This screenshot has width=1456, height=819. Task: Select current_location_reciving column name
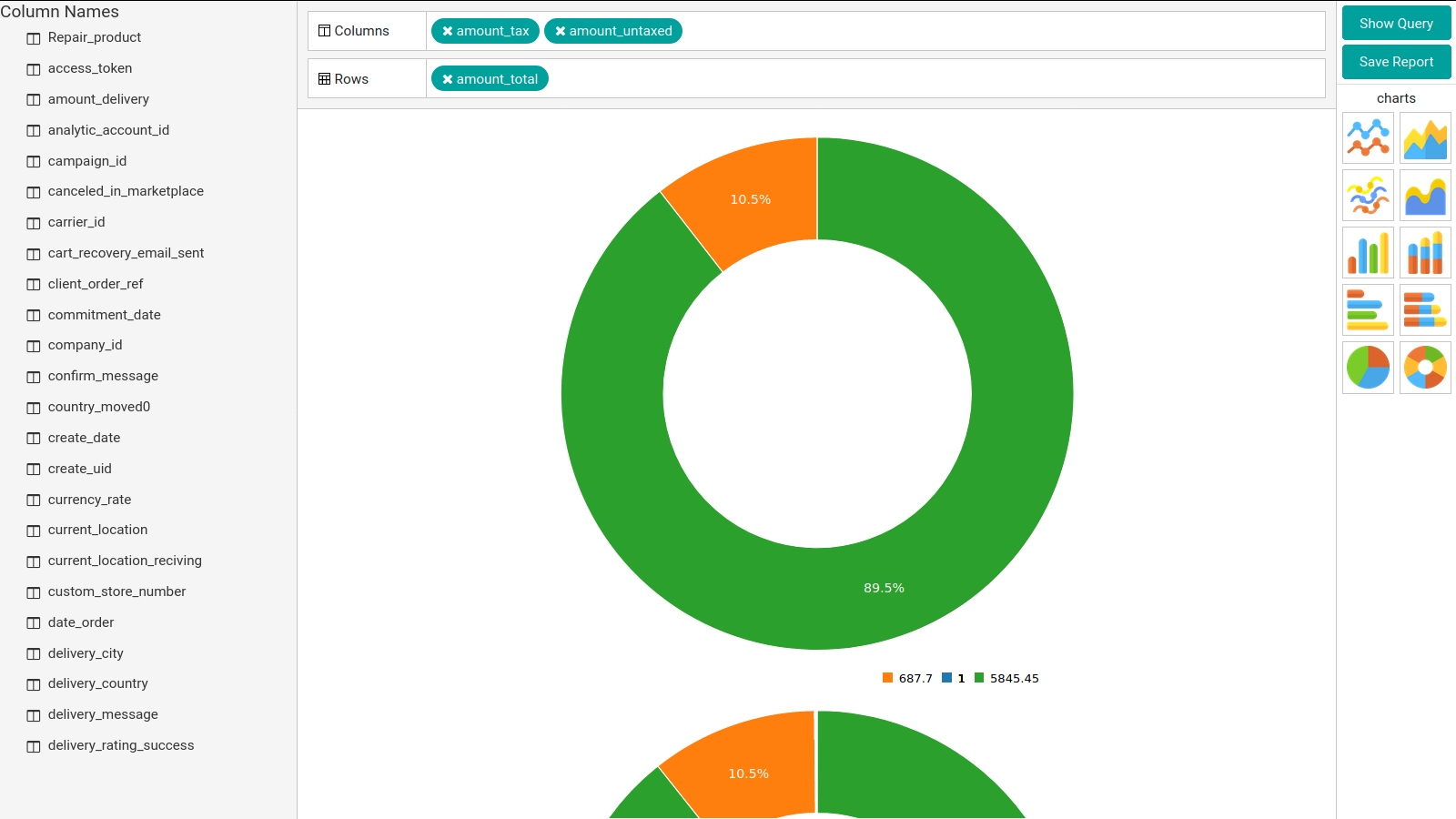point(125,561)
